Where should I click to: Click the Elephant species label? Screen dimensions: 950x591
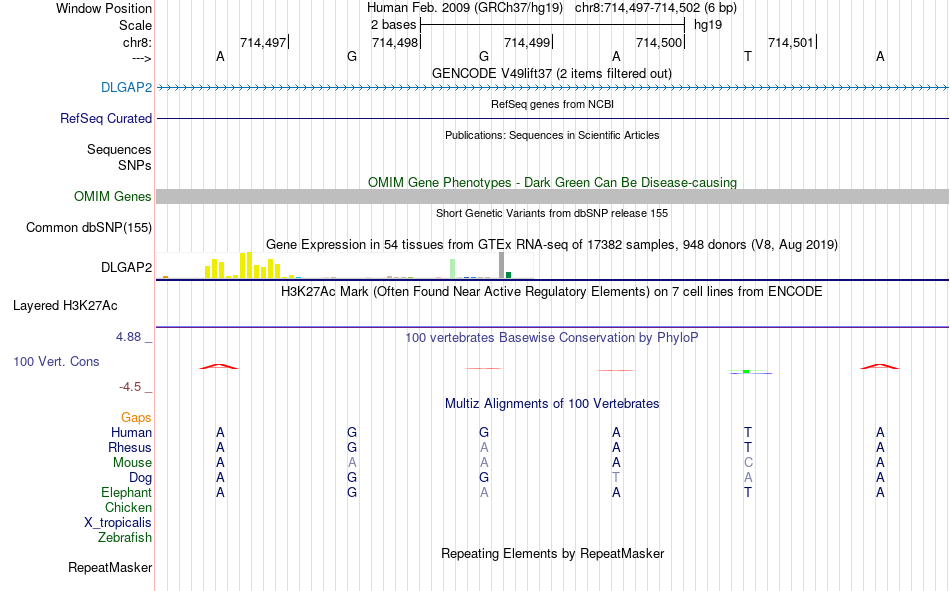point(126,492)
